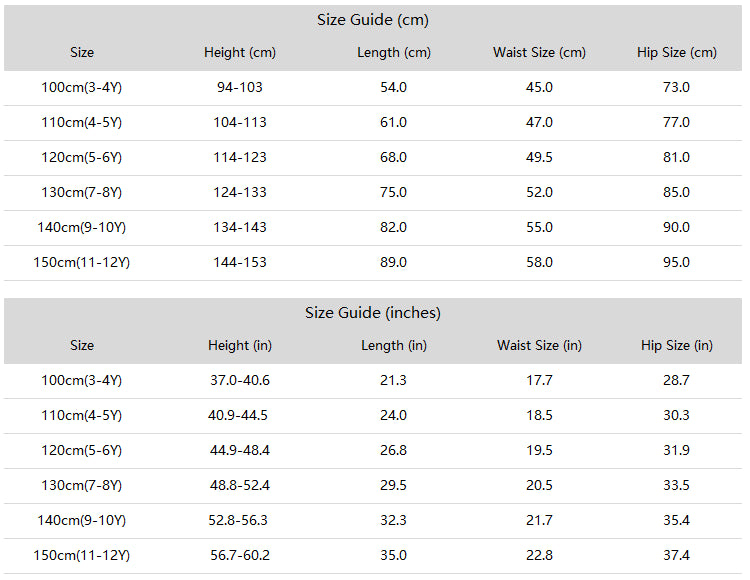This screenshot has width=750, height=580.
Task: Click the Waist Size (in) column header
Action: point(539,346)
